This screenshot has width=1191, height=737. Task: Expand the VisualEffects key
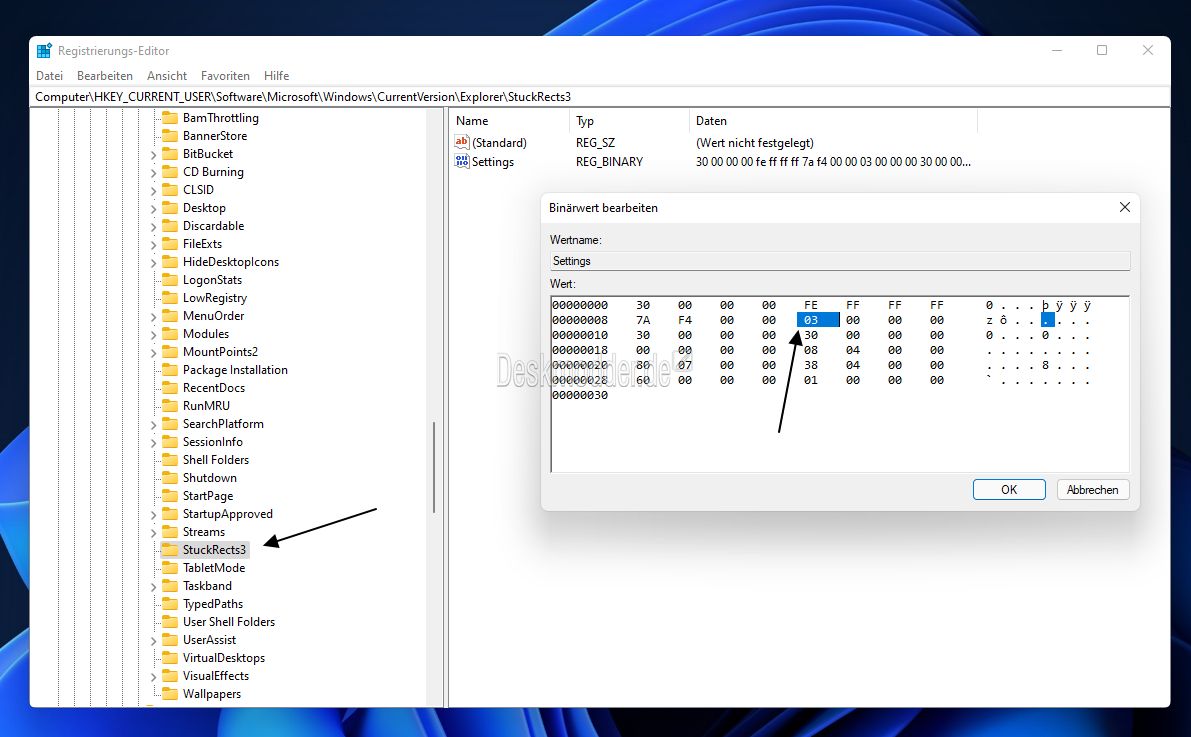click(x=153, y=676)
